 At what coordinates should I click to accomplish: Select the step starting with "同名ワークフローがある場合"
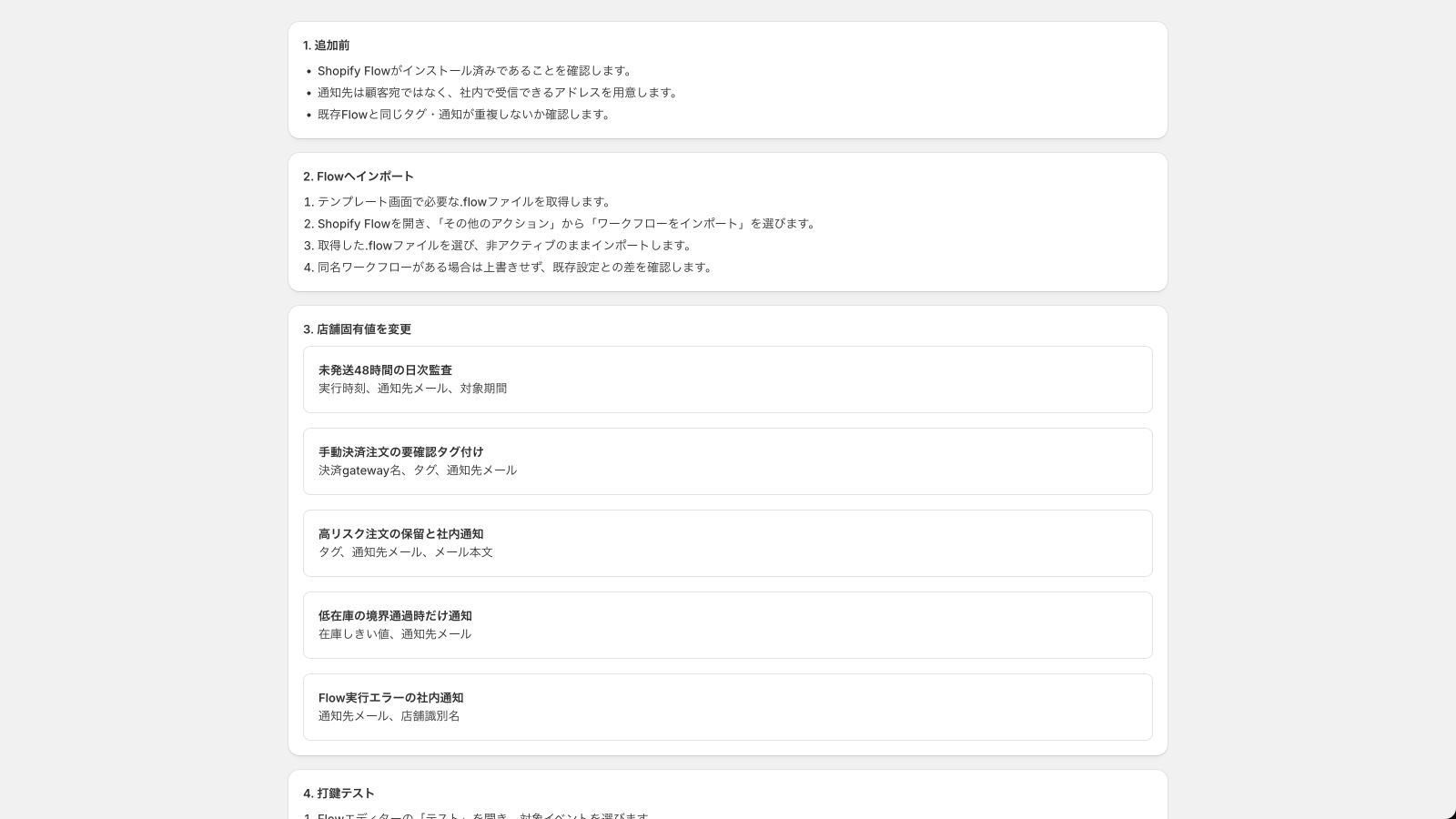pyautogui.click(x=515, y=268)
